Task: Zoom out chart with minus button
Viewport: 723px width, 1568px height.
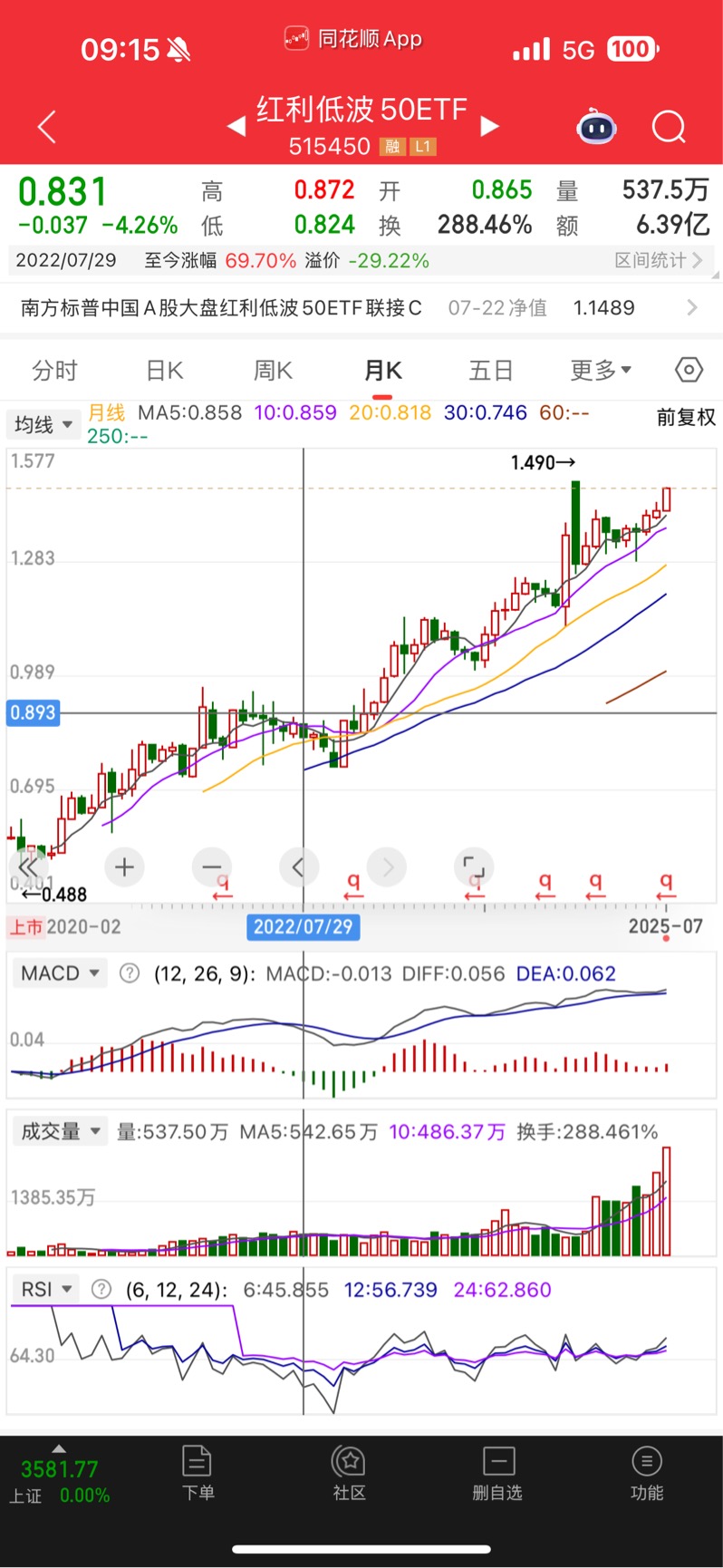Action: (x=212, y=867)
